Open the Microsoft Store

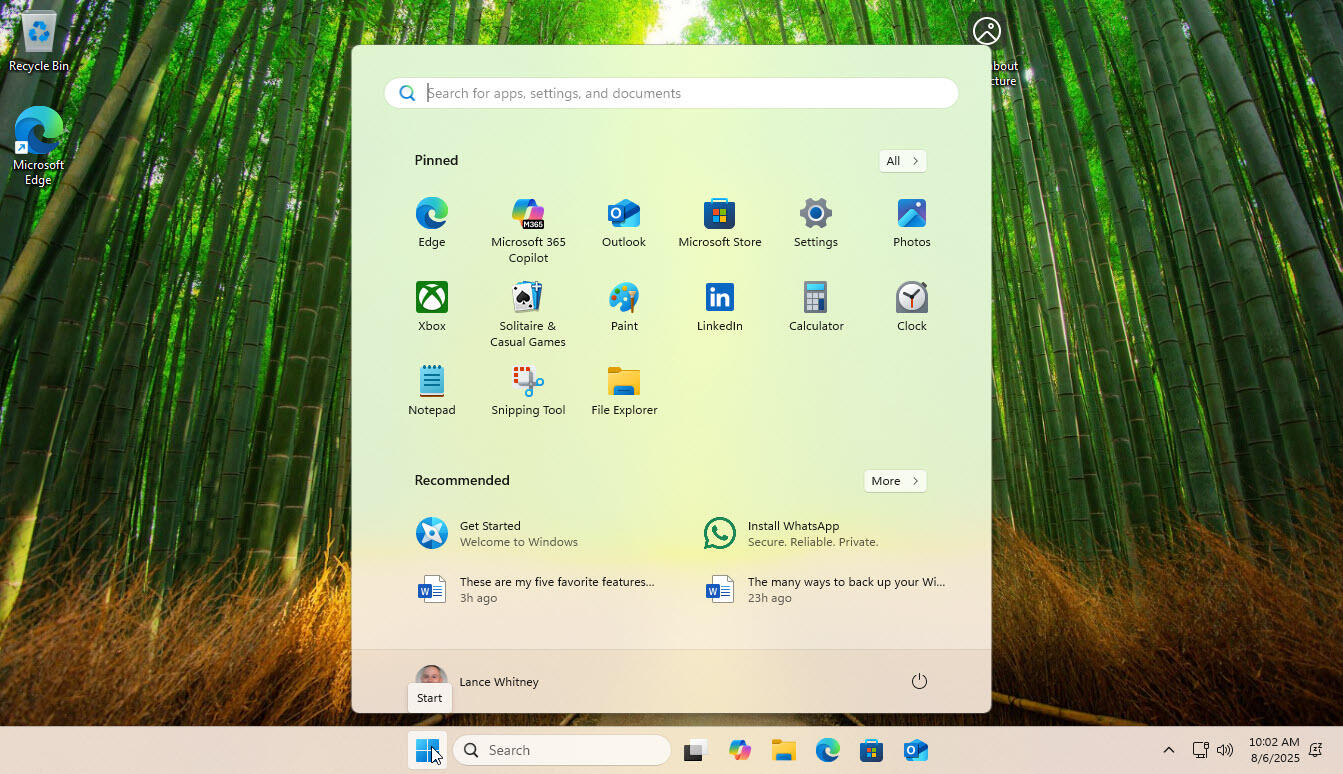coord(719,221)
